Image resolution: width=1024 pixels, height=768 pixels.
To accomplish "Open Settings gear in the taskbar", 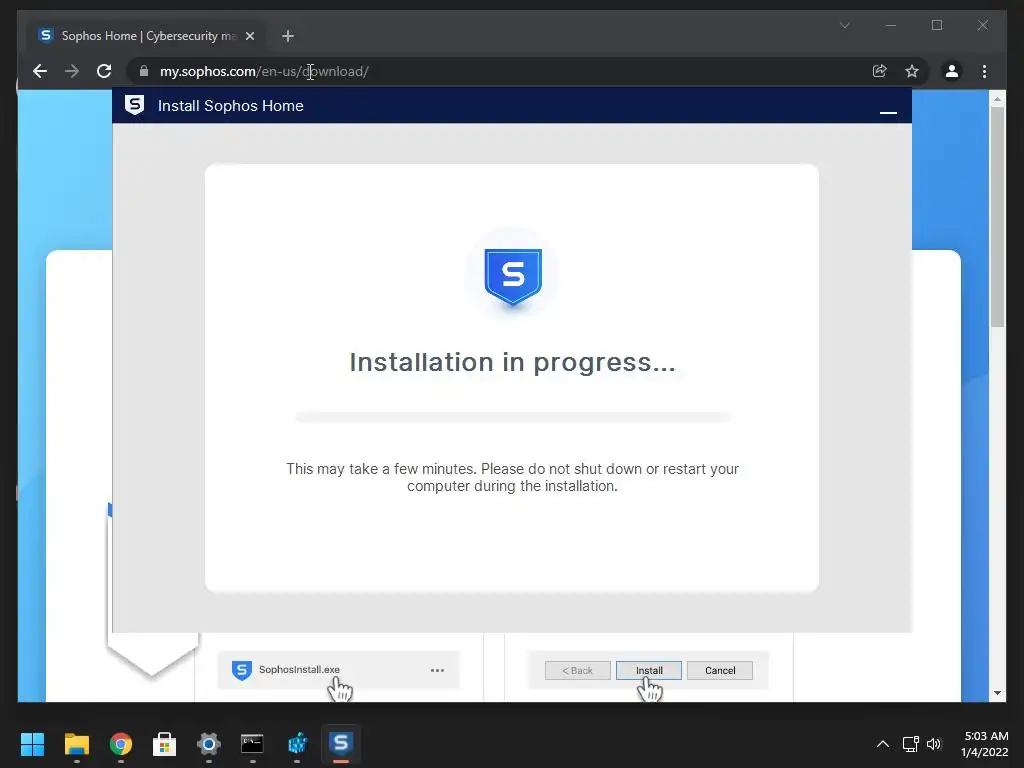I will (209, 744).
